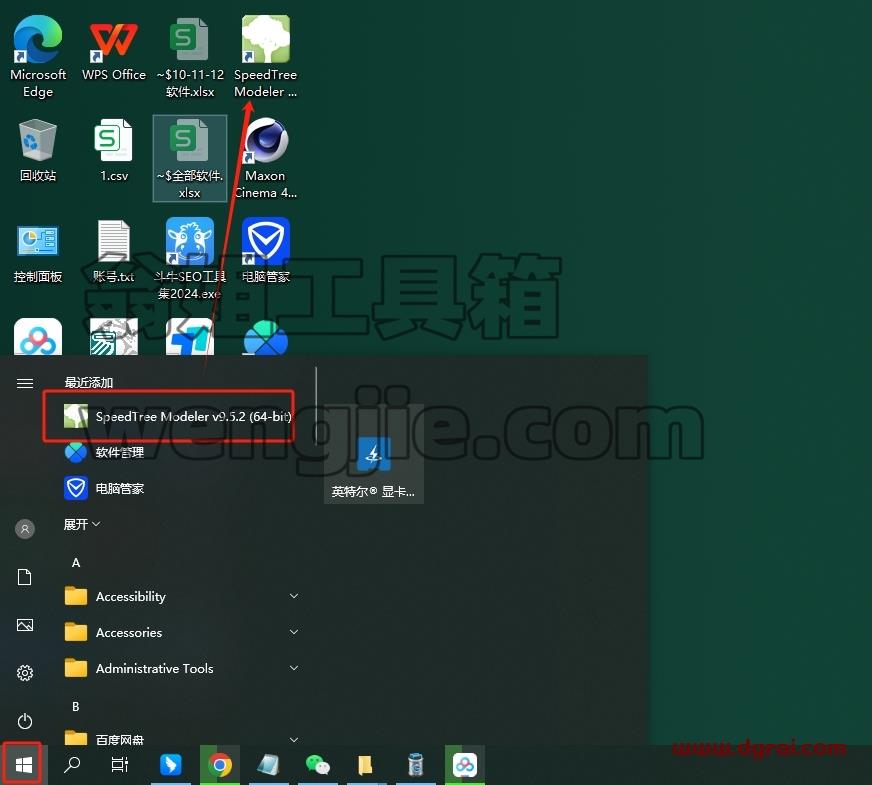Click the letter A index header

[x=76, y=563]
